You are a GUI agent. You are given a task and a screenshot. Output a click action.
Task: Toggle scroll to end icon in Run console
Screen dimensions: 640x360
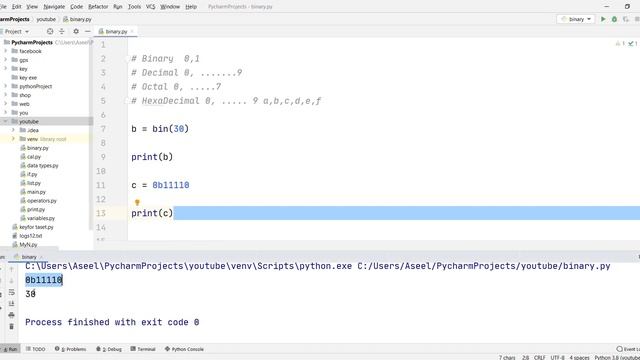coord(11,304)
